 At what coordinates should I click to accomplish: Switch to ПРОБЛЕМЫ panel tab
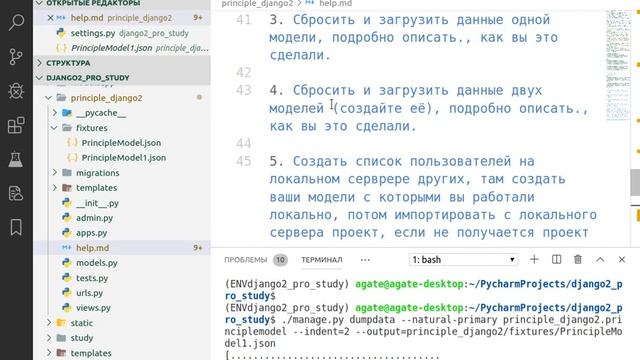(x=245, y=260)
